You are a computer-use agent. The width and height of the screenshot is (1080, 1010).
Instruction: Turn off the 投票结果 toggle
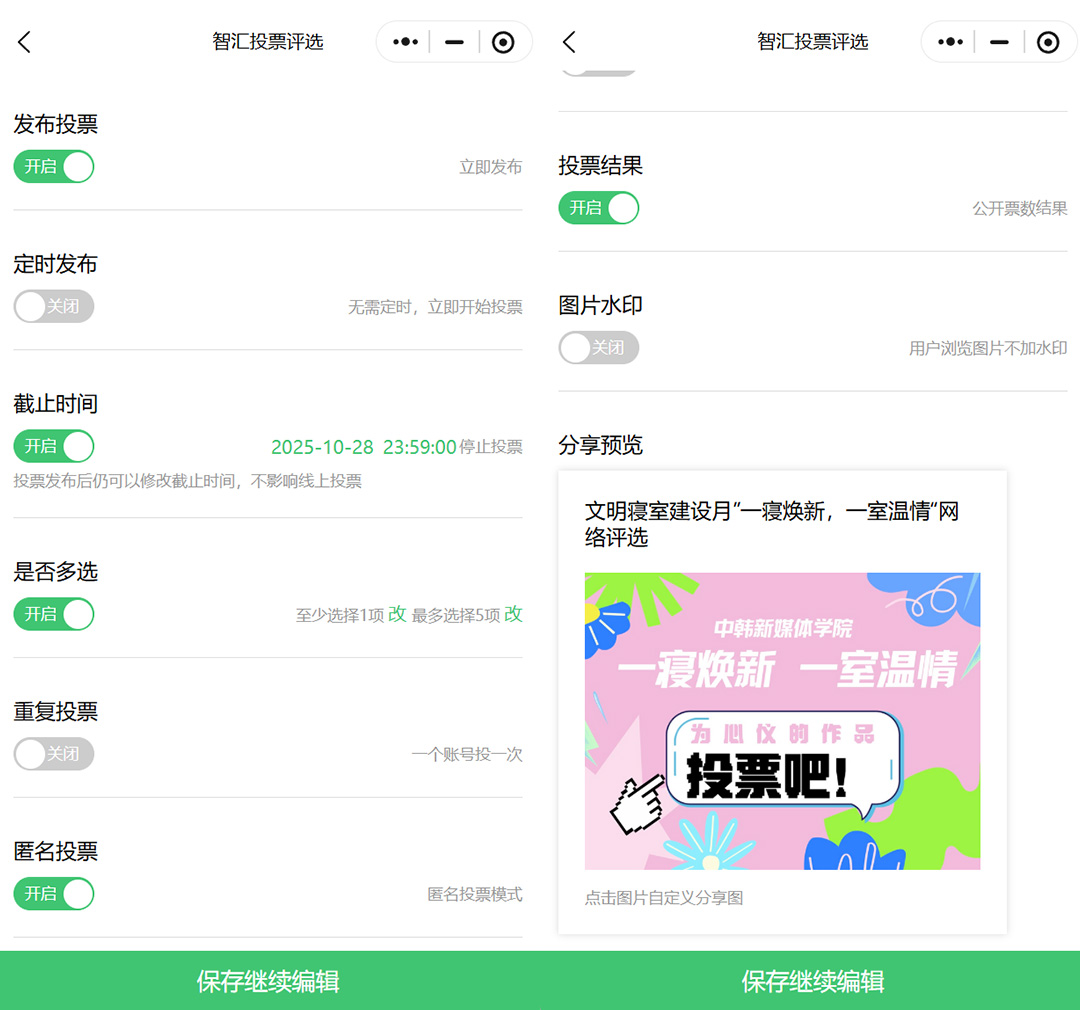coord(598,208)
